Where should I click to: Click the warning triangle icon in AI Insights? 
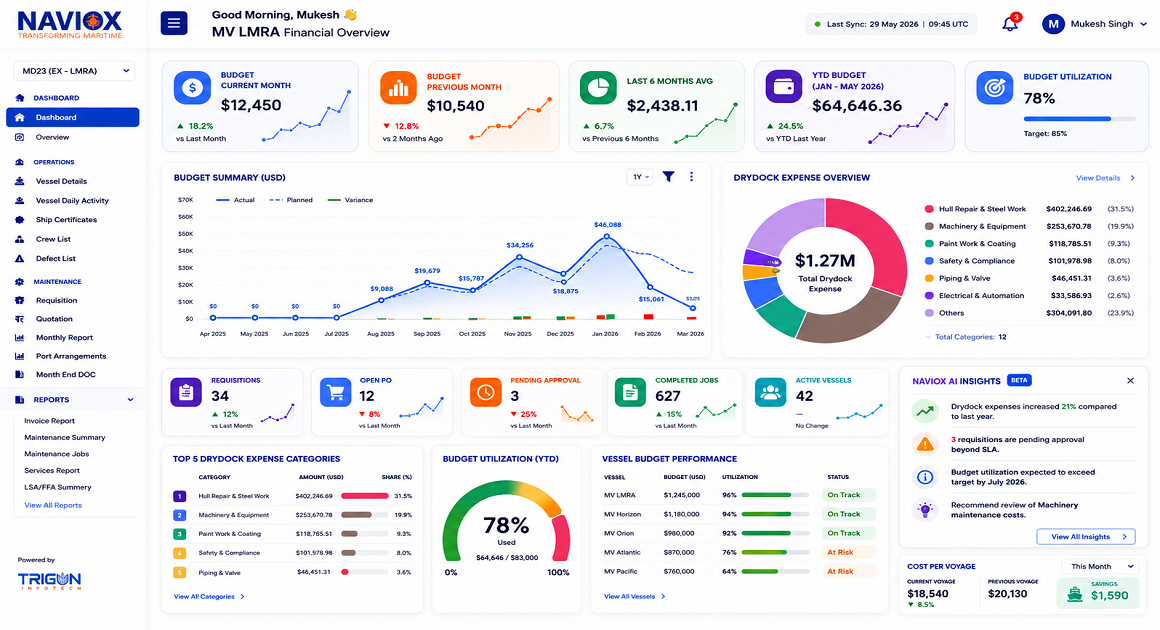tap(925, 444)
